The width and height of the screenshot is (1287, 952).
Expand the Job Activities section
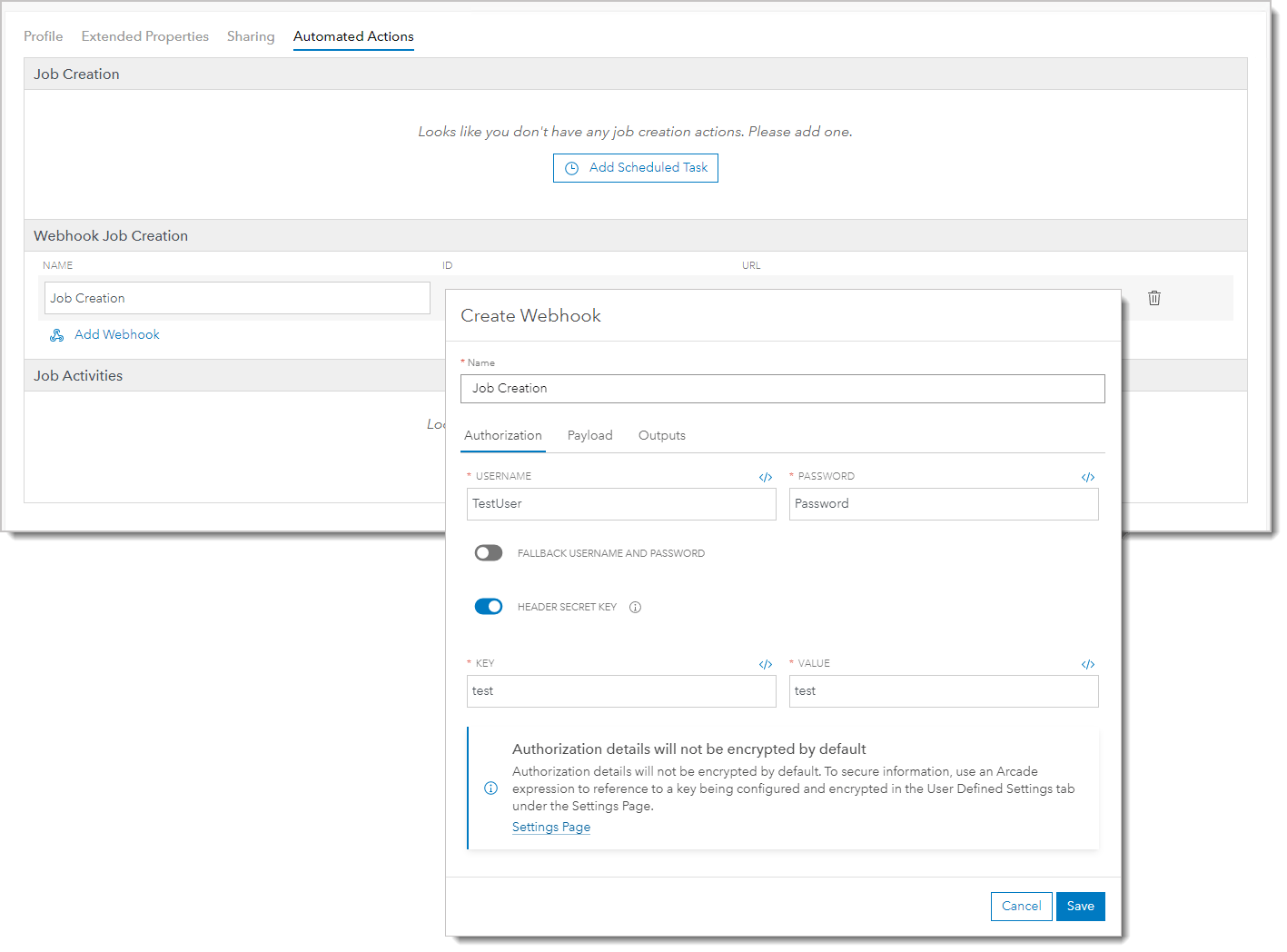77,375
